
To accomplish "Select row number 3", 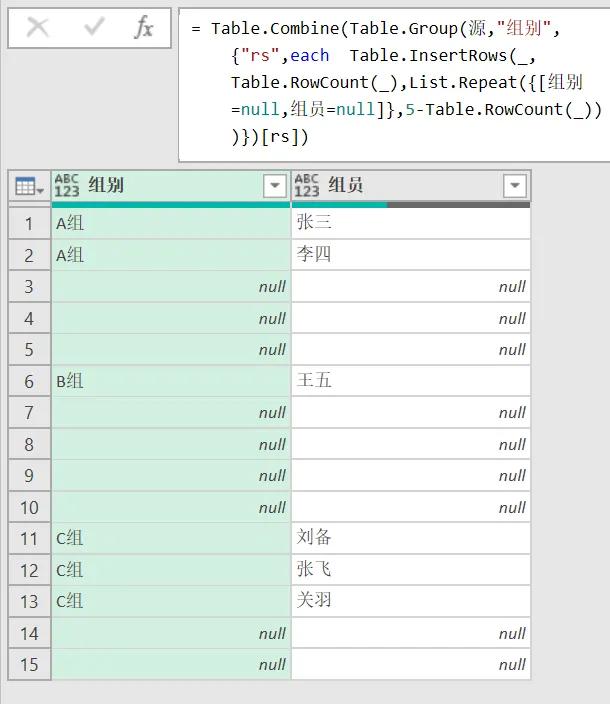I will [29, 286].
